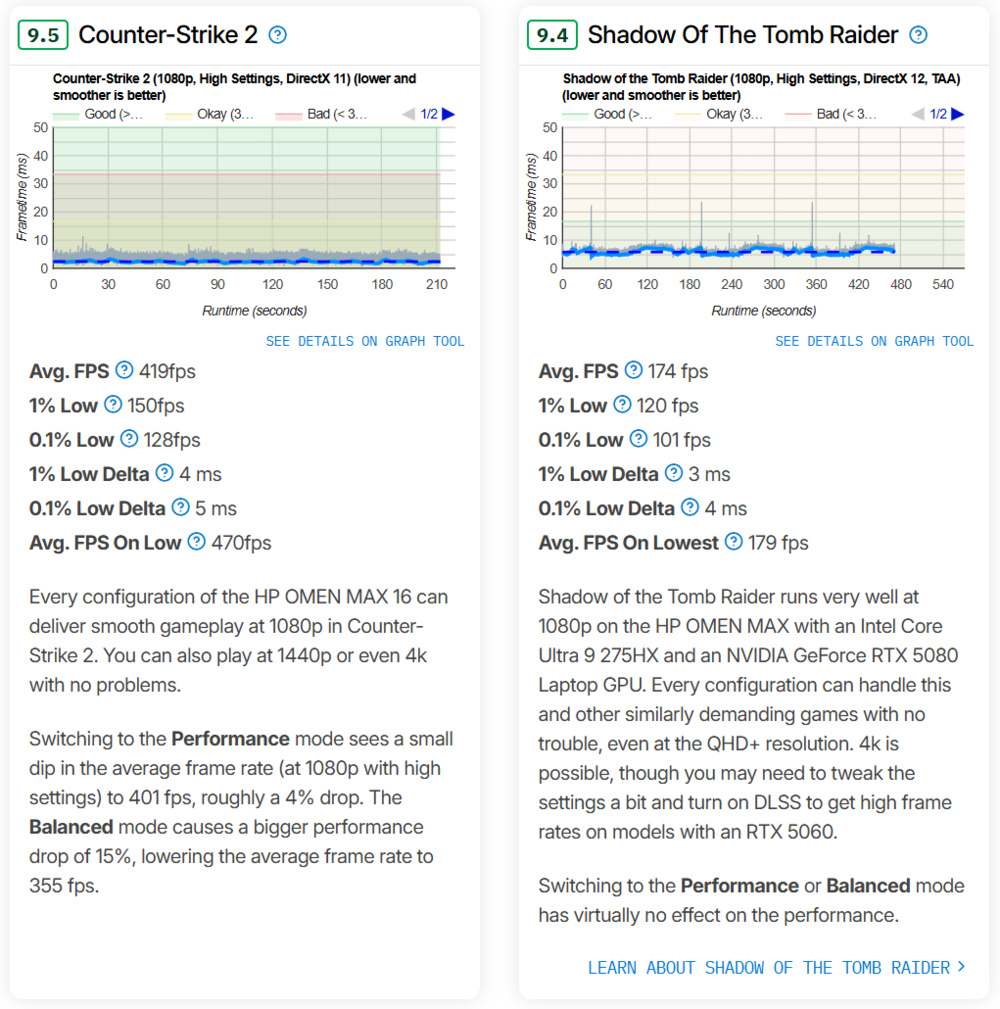This screenshot has width=1000, height=1009.
Task: Open See Details On Graph Tool for Counter-Strike 2
Action: [365, 341]
